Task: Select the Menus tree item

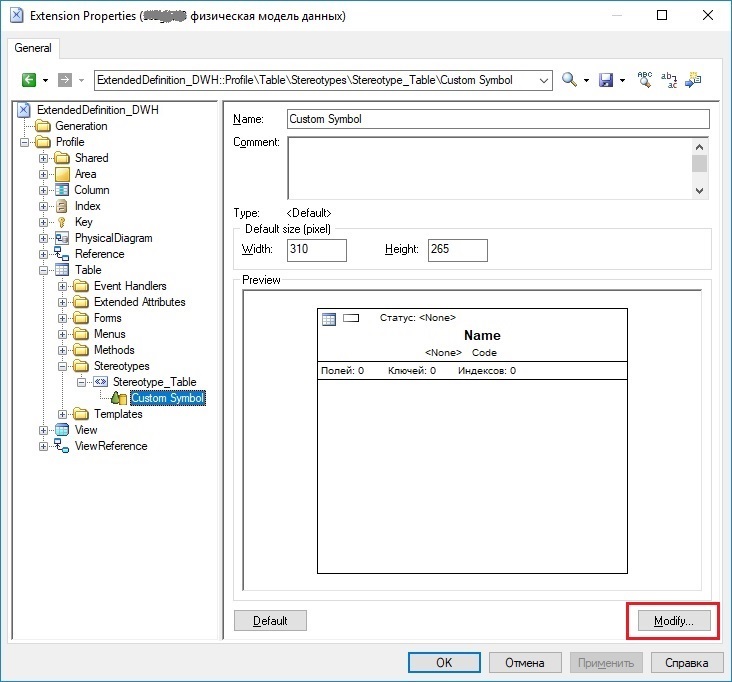Action: click(109, 334)
